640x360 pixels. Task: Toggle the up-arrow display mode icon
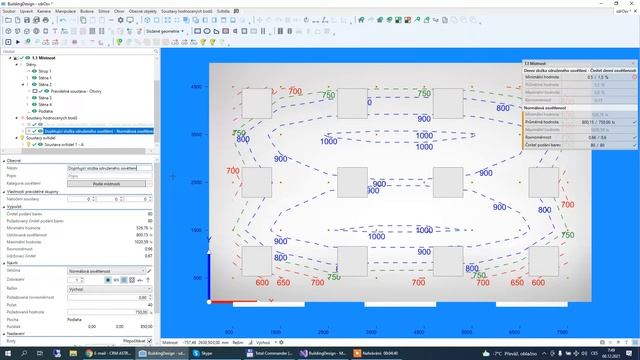[148, 280]
